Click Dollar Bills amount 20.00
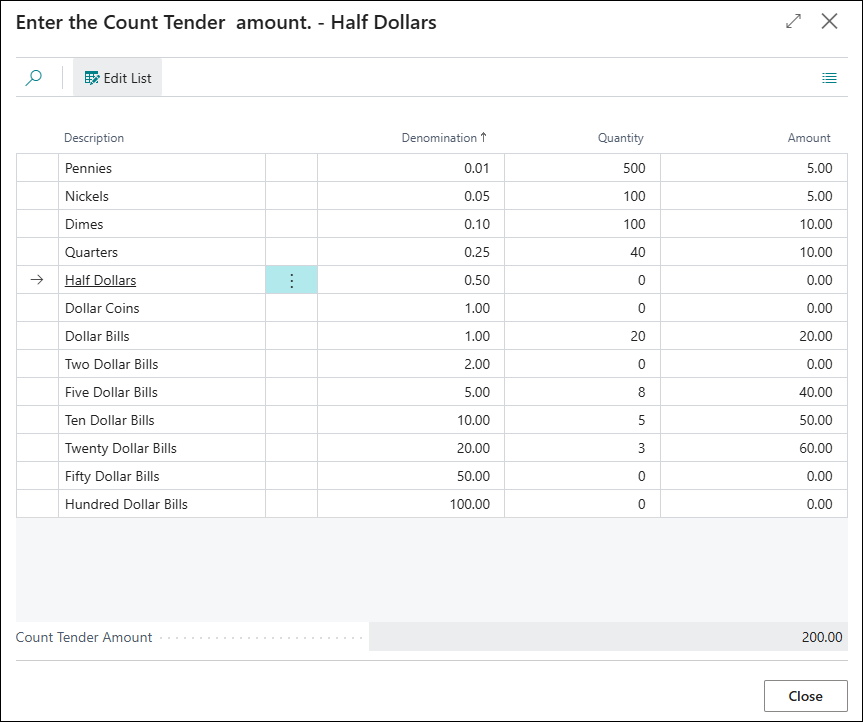Screen dimensions: 863x722 pos(816,336)
